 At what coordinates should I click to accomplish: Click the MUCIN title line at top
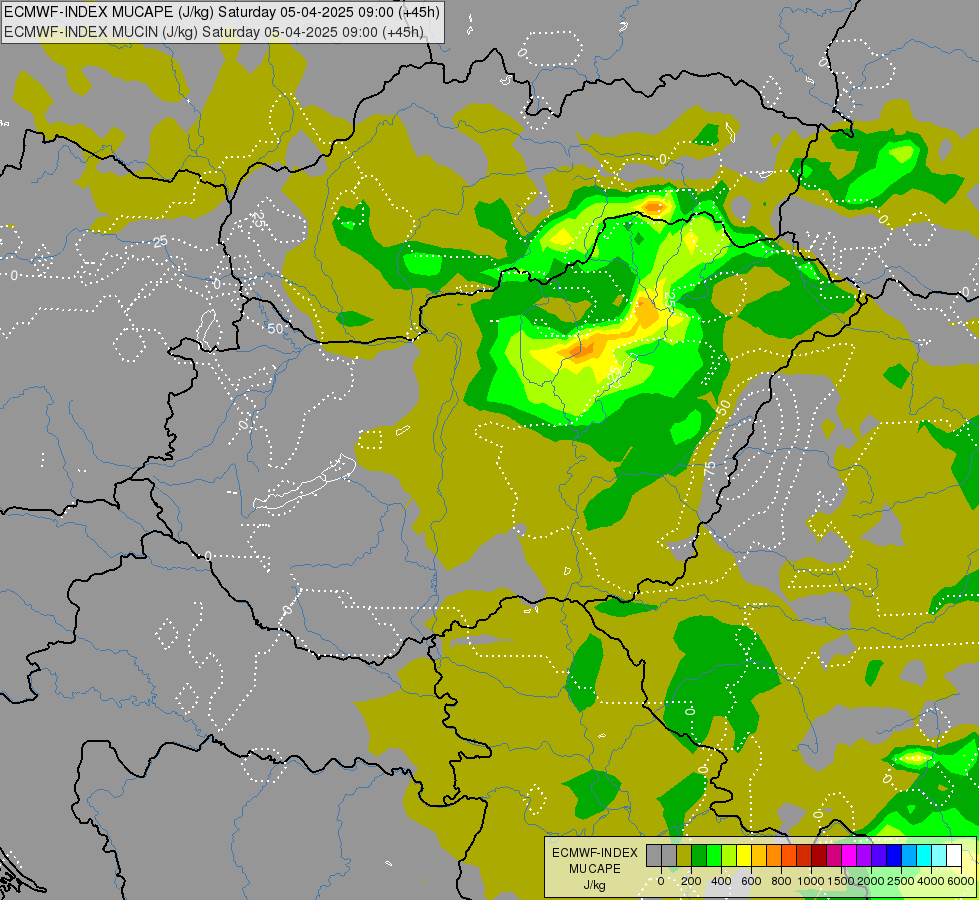(214, 32)
